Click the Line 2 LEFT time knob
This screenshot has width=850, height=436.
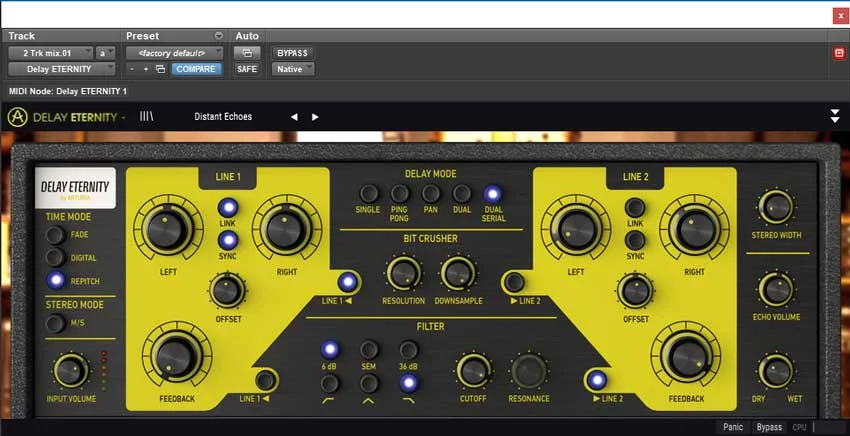576,228
